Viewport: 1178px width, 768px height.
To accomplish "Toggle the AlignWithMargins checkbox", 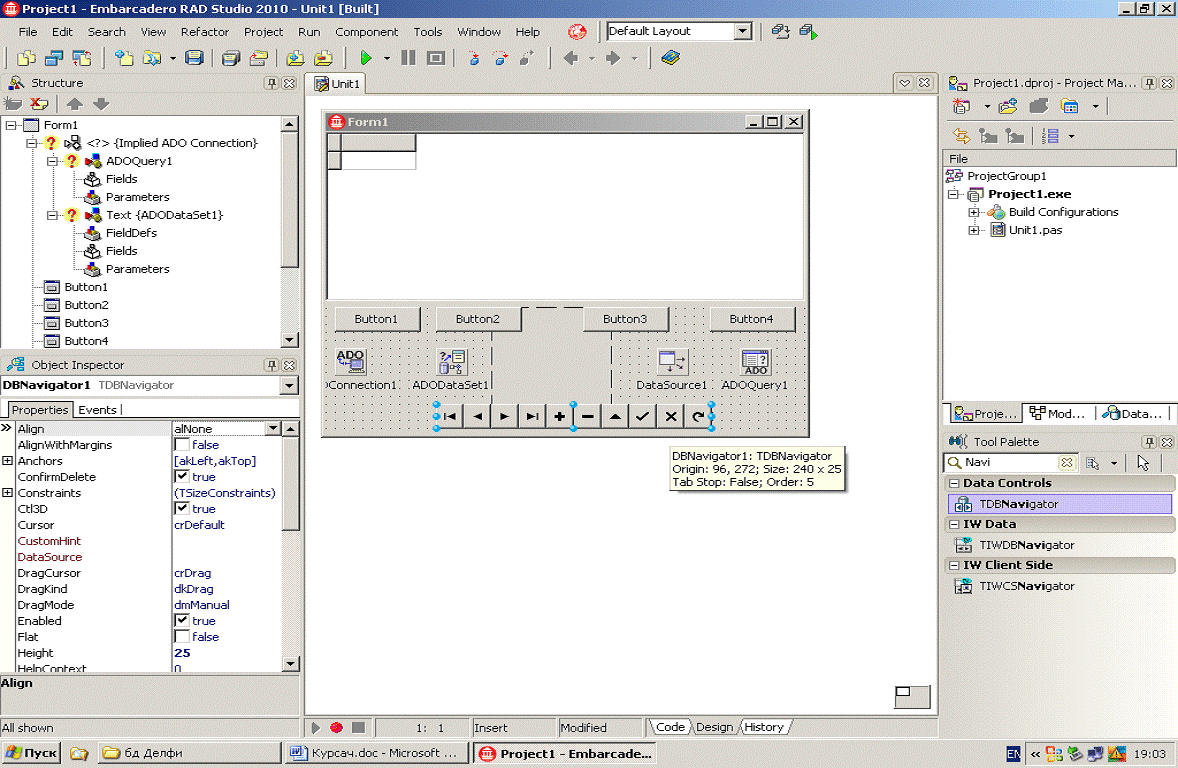I will (182, 445).
